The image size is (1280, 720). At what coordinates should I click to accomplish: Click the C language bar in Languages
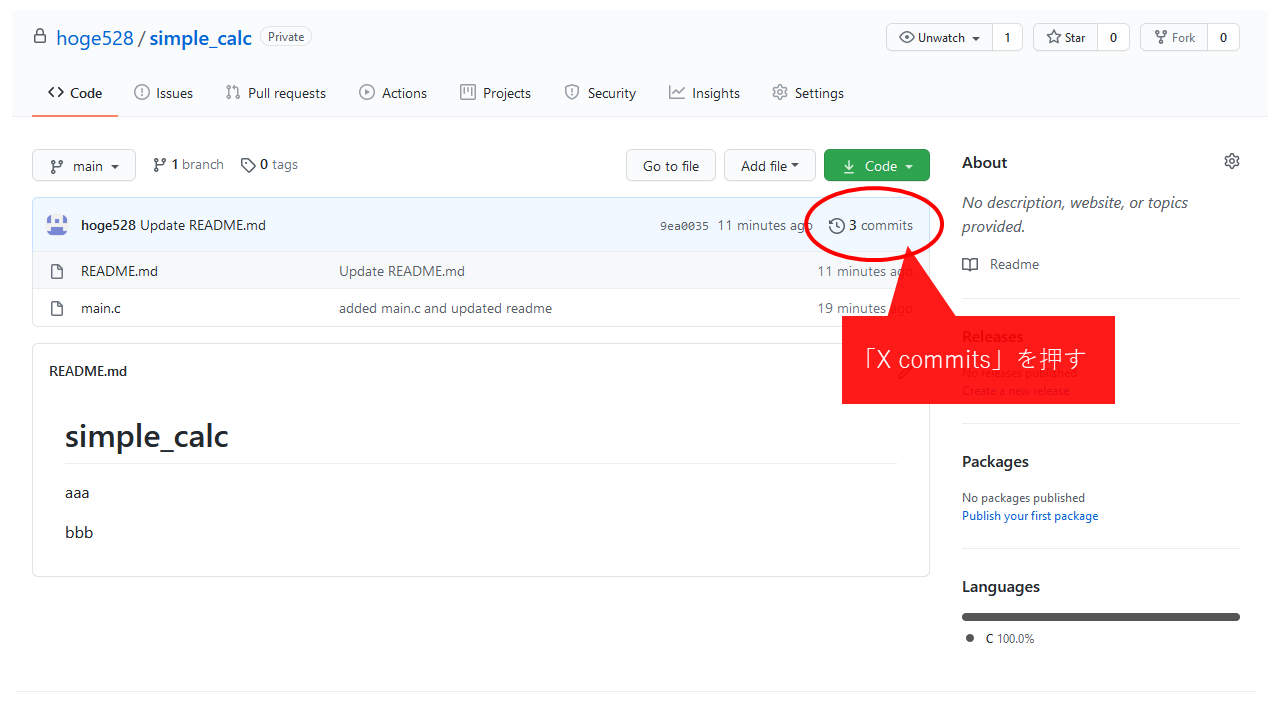pyautogui.click(x=1100, y=617)
